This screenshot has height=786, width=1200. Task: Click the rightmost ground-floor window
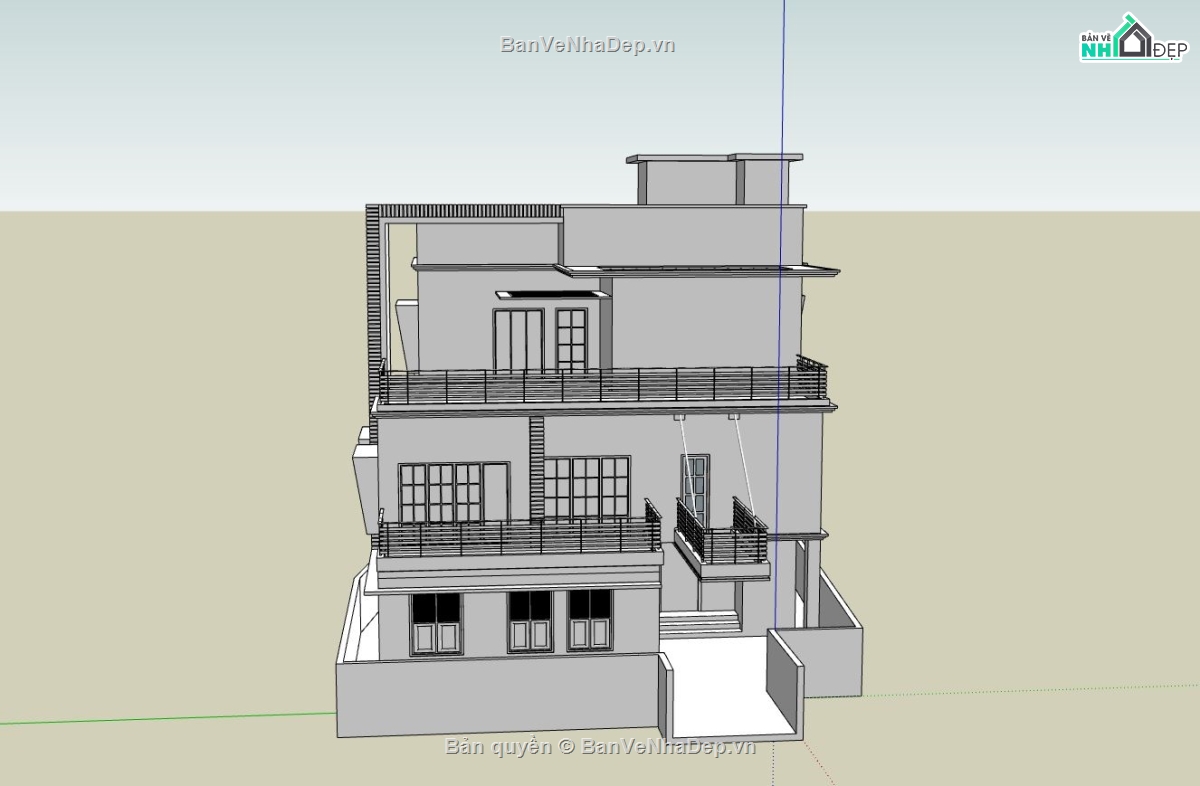(x=590, y=619)
